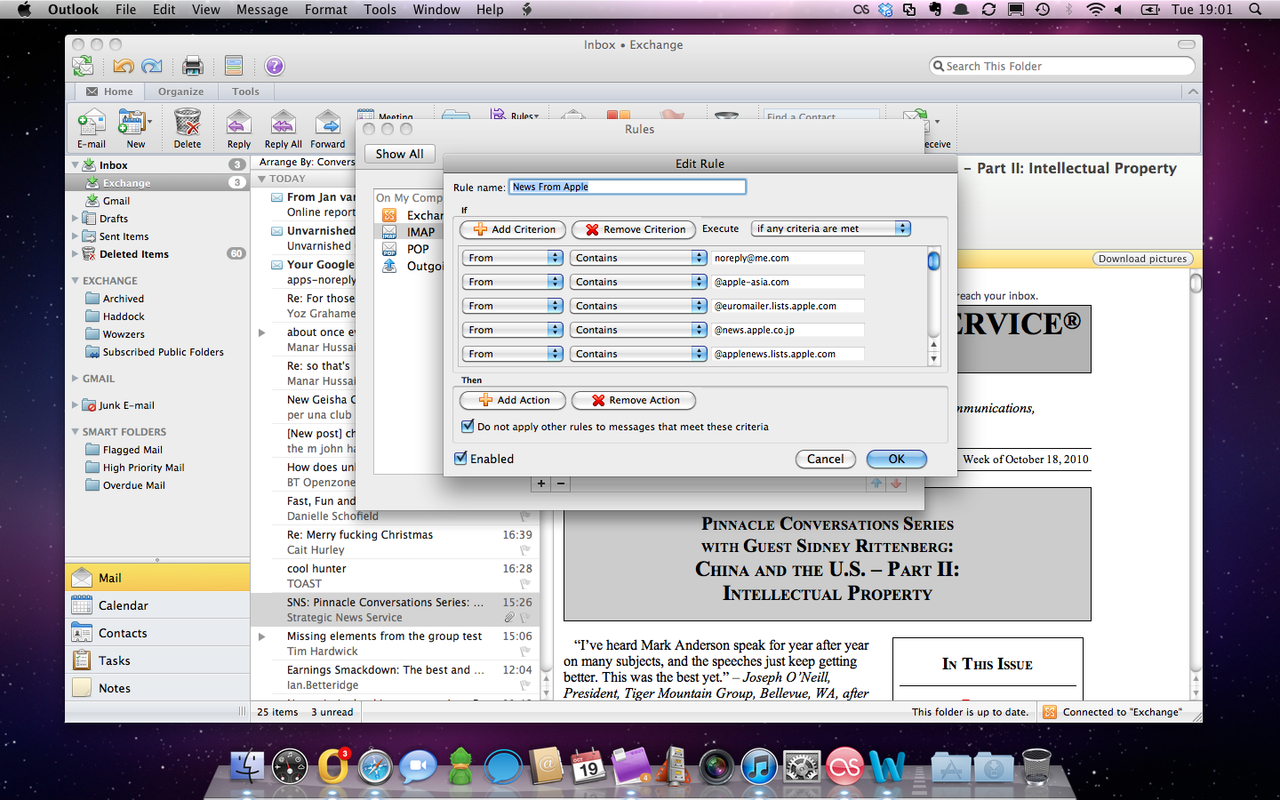Screen dimensions: 1280x800
Task: Open the My Day icon in toolbar
Action: pos(233,66)
